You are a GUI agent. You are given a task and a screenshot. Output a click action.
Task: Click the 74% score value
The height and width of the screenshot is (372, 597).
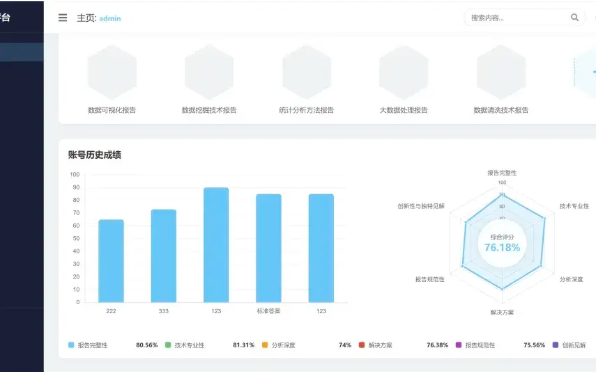(345, 345)
